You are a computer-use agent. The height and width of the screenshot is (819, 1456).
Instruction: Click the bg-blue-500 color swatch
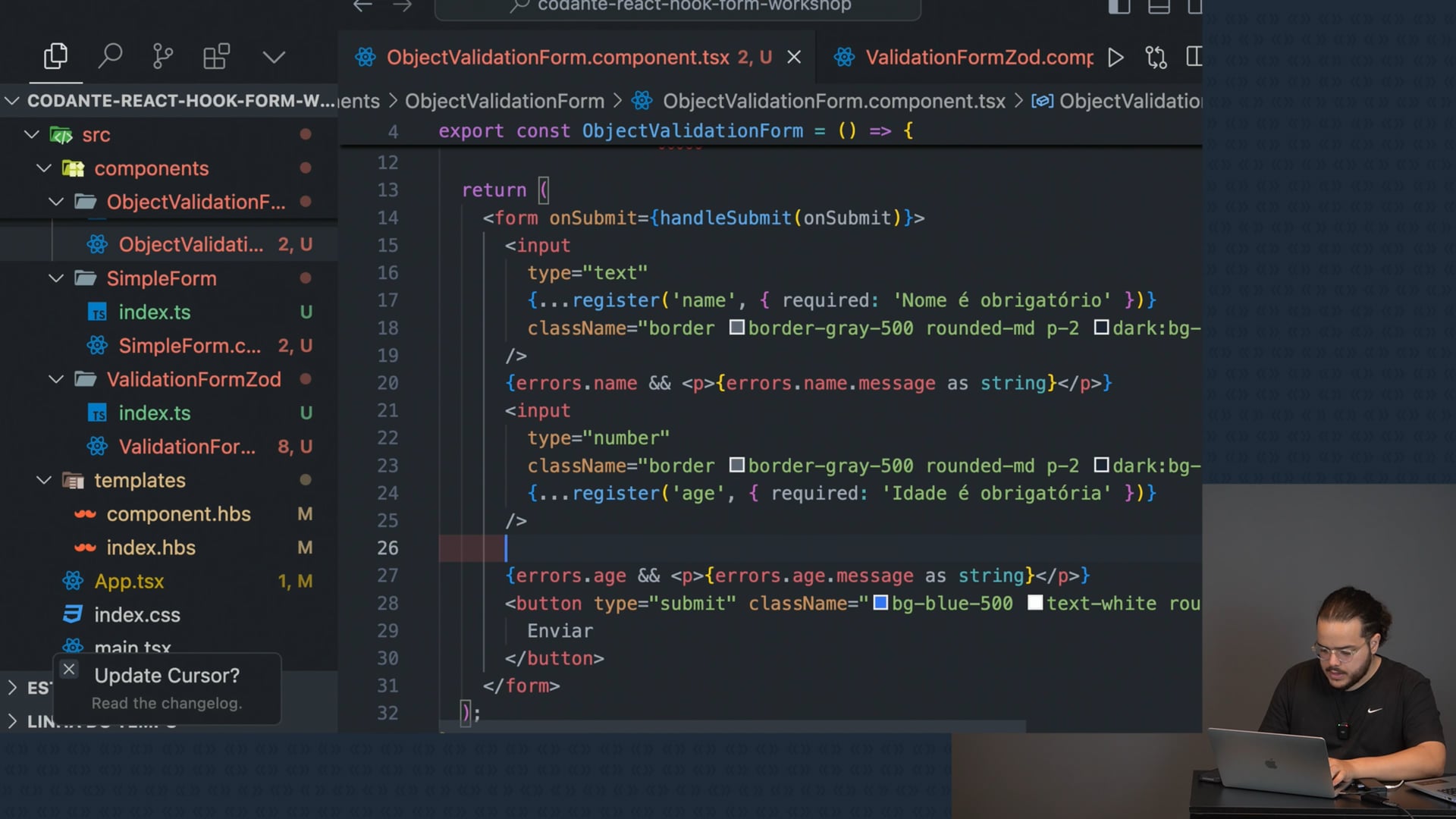point(880,603)
